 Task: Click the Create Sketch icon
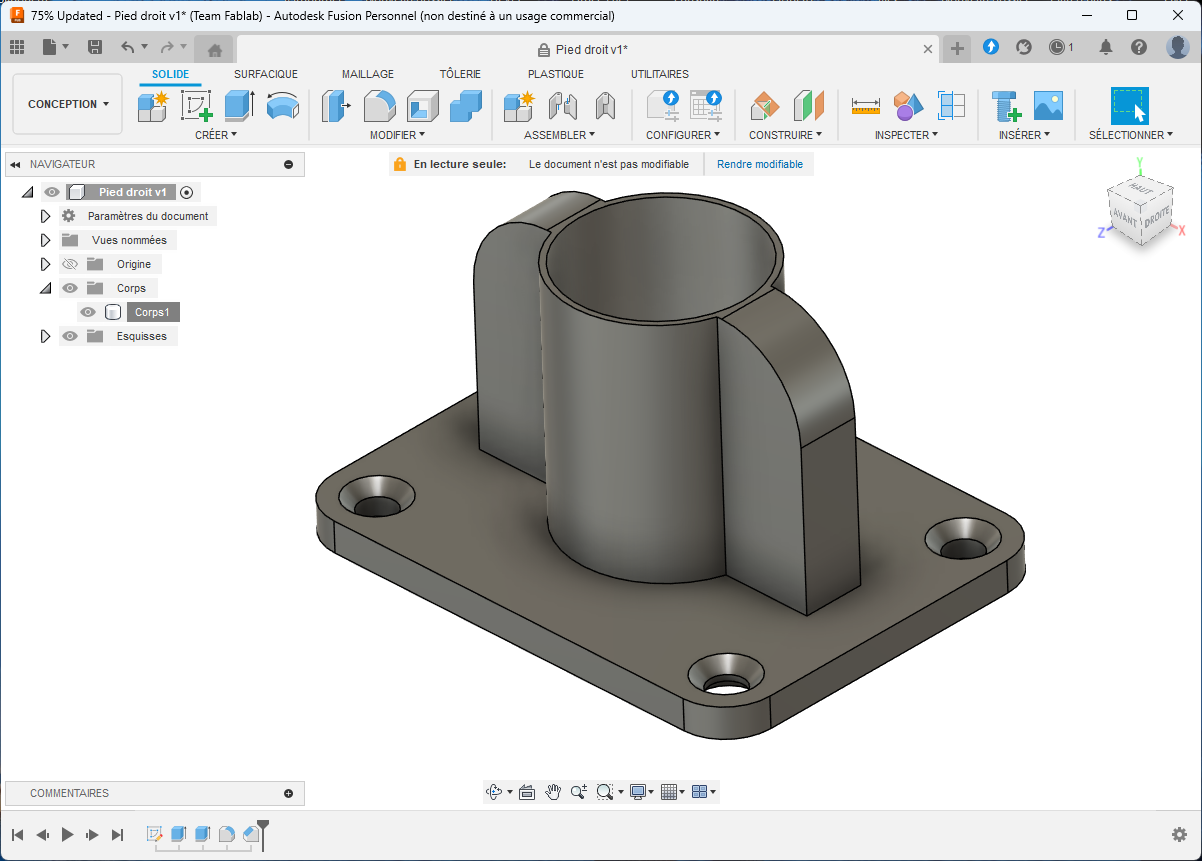point(196,105)
